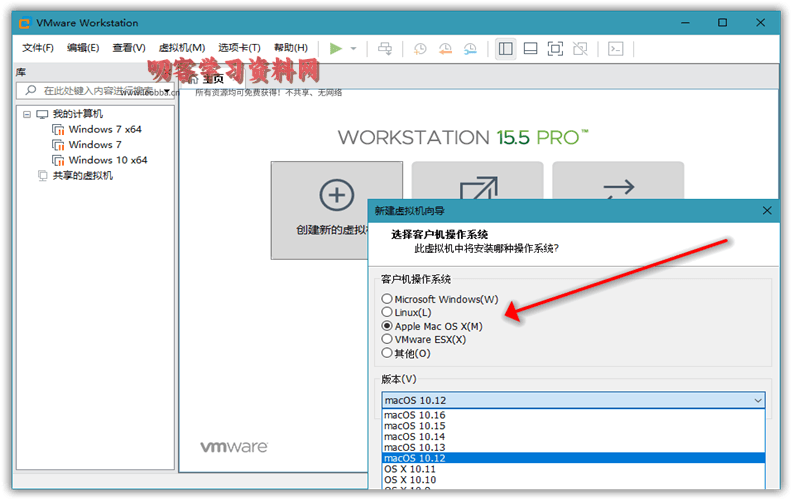Viewport: 792px width, 500px height.
Task: Choose OS X 10.11 from version list
Action: (573, 469)
